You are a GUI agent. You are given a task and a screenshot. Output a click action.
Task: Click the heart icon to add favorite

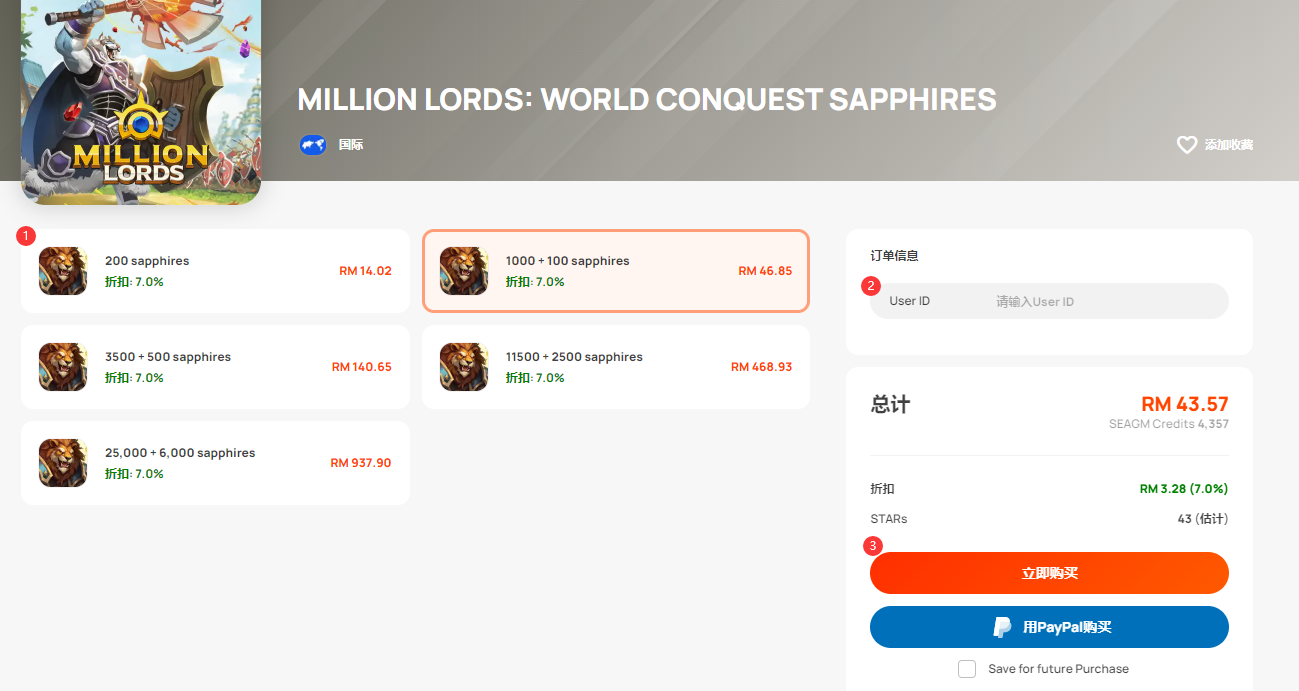pos(1187,145)
